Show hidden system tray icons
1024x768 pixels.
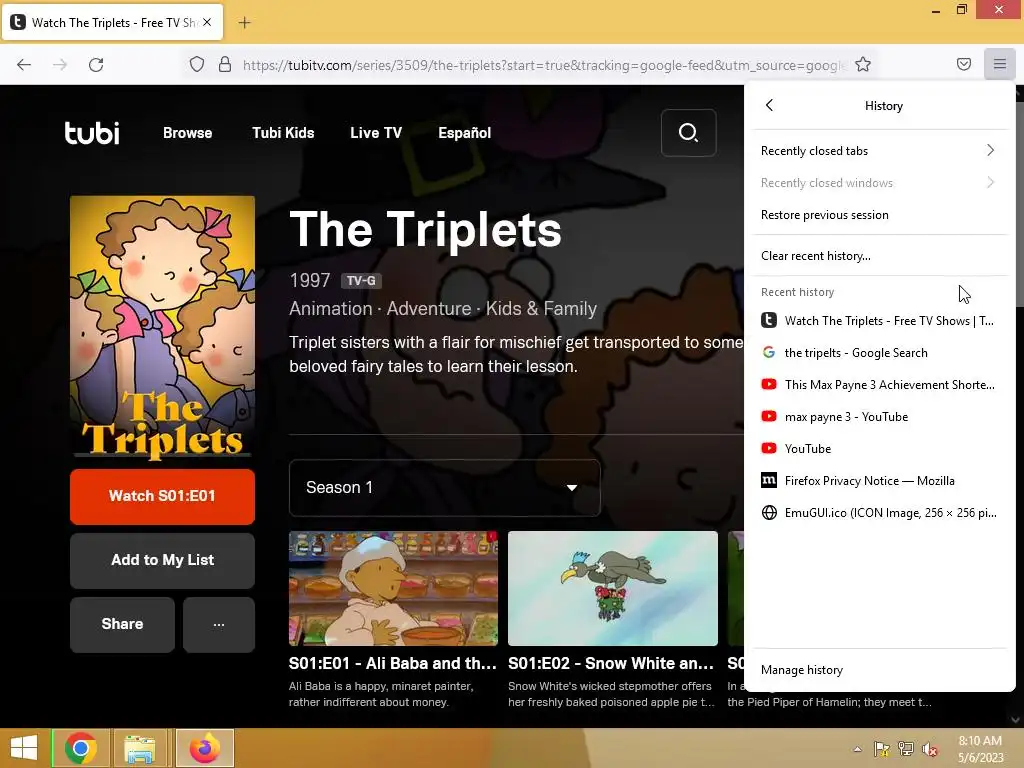point(857,749)
